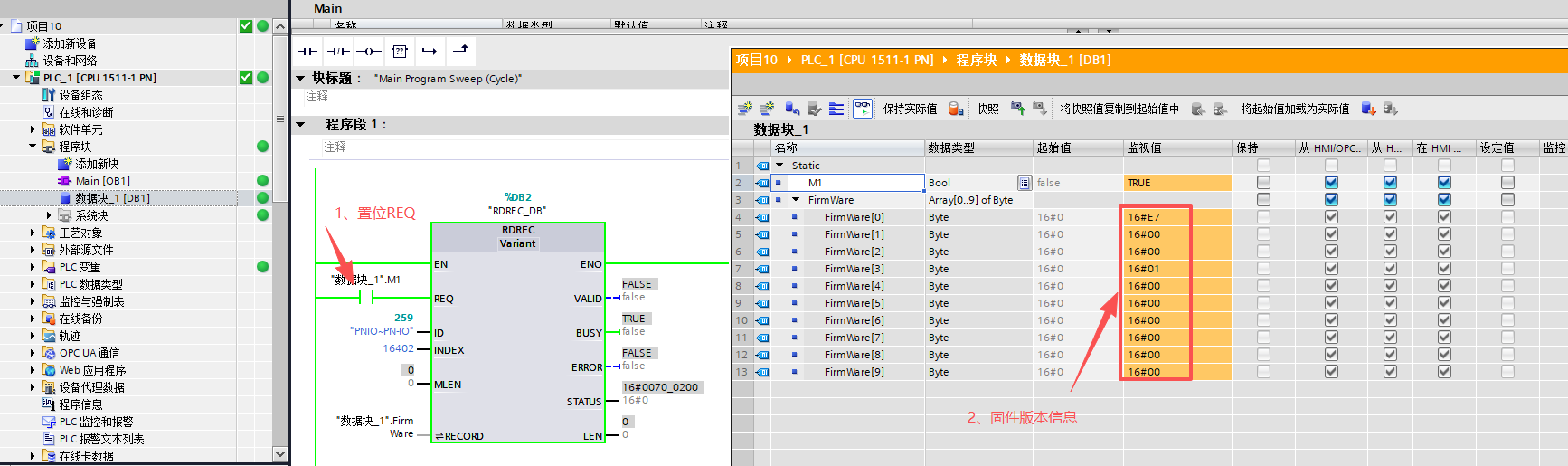
Task: Collapse the FirmWare array
Action: coord(796,200)
